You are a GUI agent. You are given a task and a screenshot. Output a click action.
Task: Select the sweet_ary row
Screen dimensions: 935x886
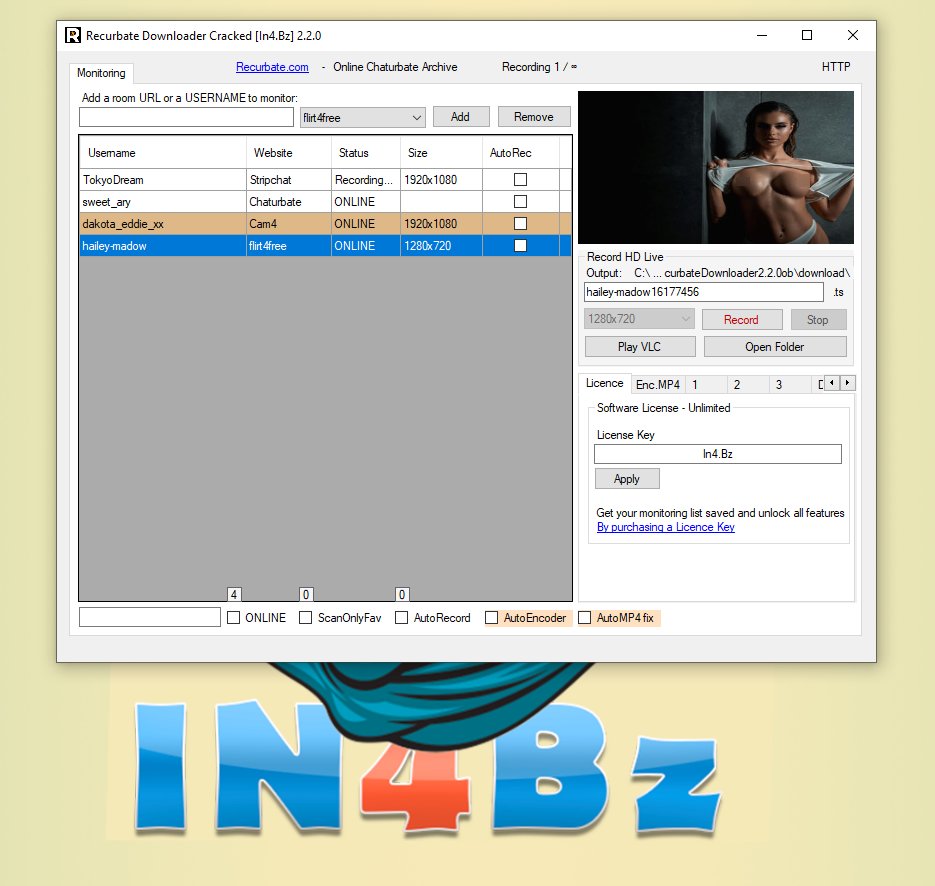[325, 202]
